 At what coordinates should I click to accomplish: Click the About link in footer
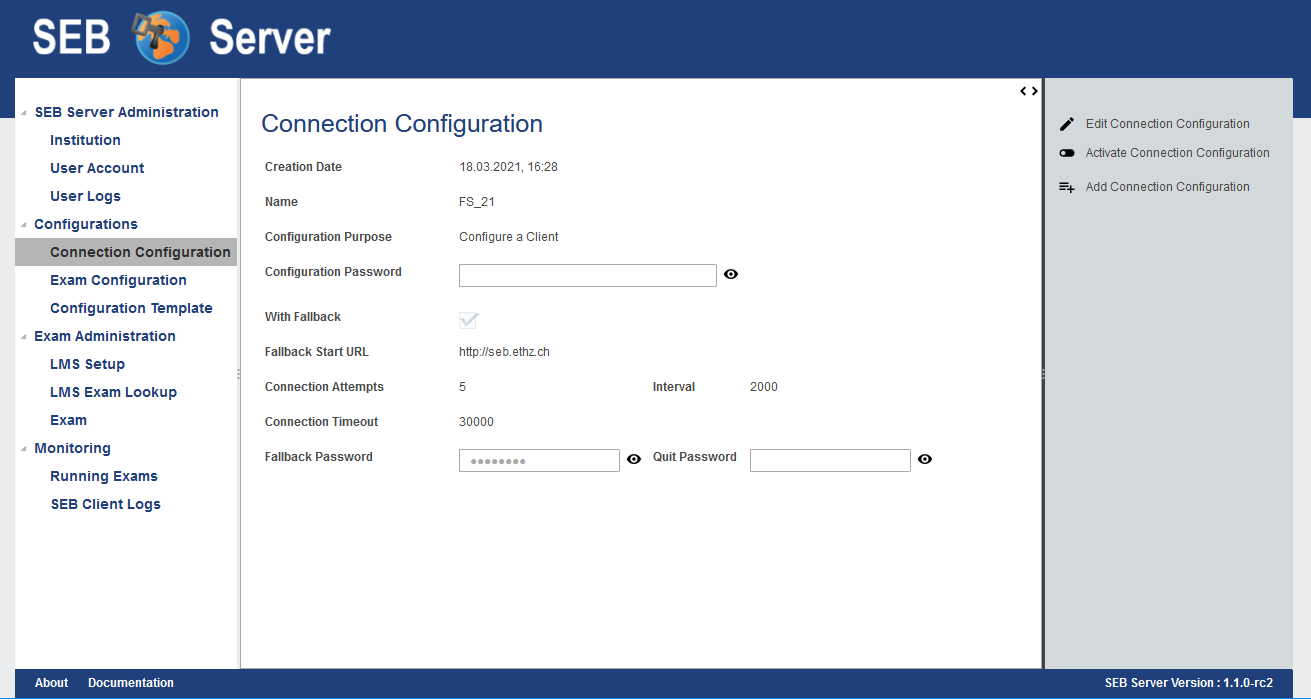pyautogui.click(x=51, y=683)
